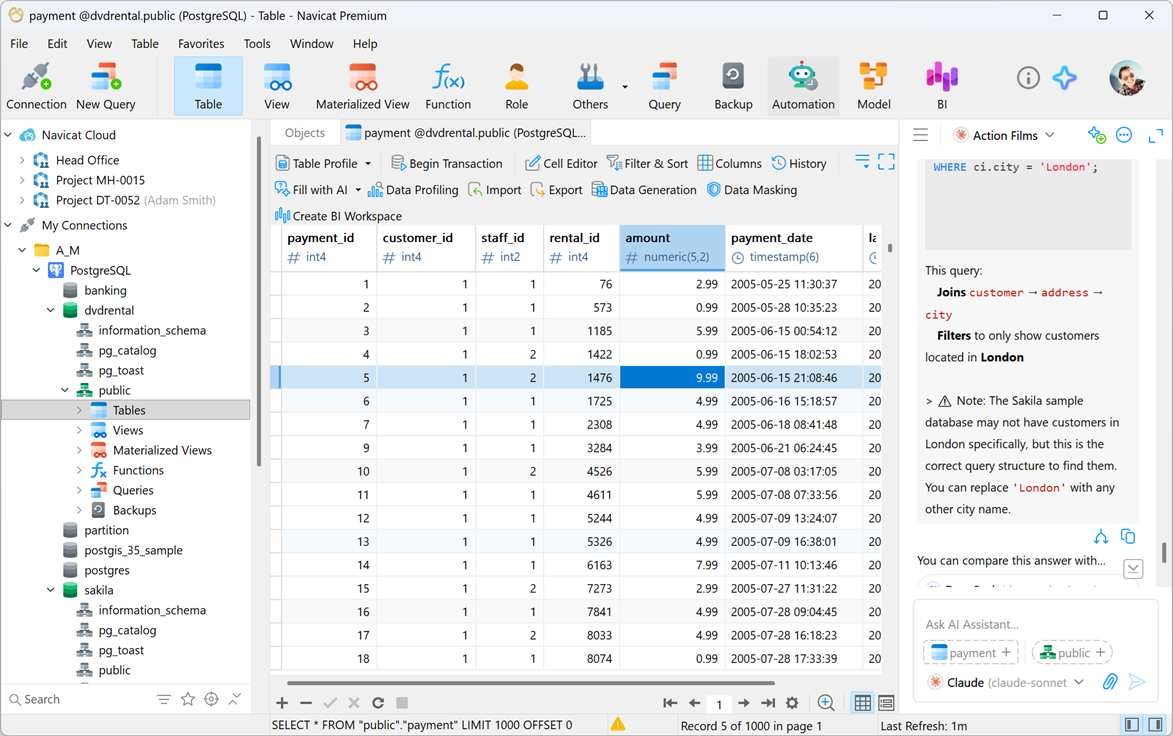Switch to form view
The height and width of the screenshot is (736, 1173).
[886, 702]
